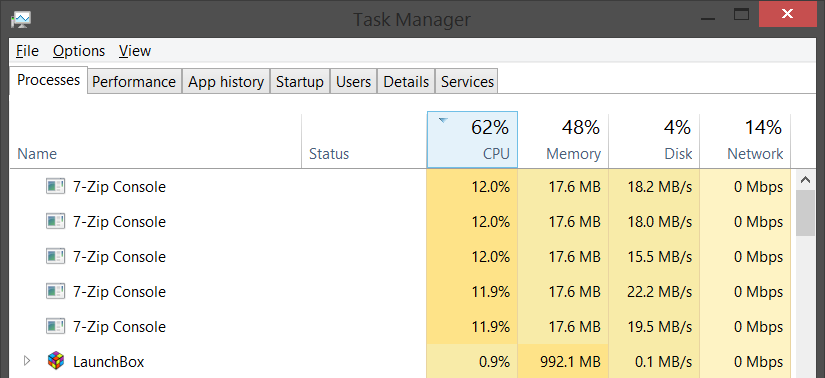Click the 7-Zip Console icon with 18.0 MB/s disk
The height and width of the screenshot is (378, 825).
(55, 222)
